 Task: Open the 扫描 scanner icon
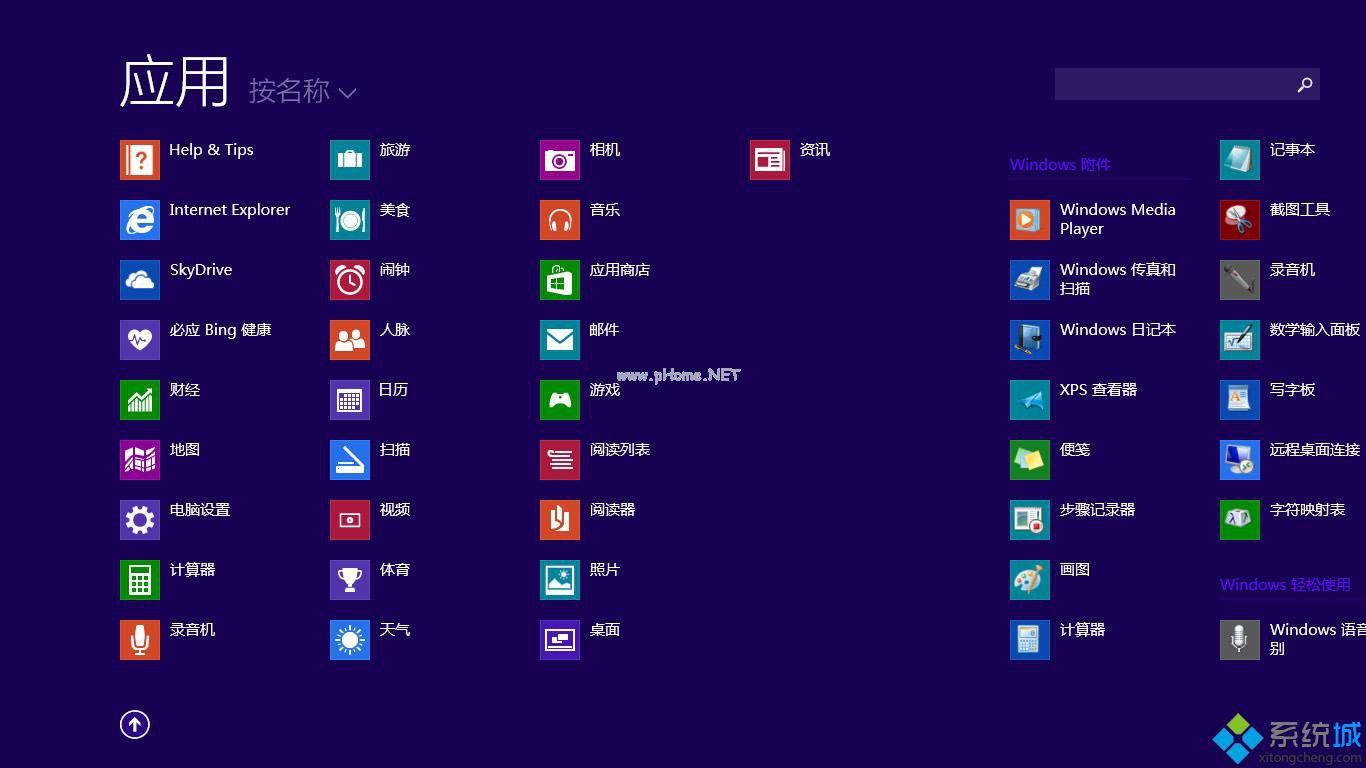(350, 460)
